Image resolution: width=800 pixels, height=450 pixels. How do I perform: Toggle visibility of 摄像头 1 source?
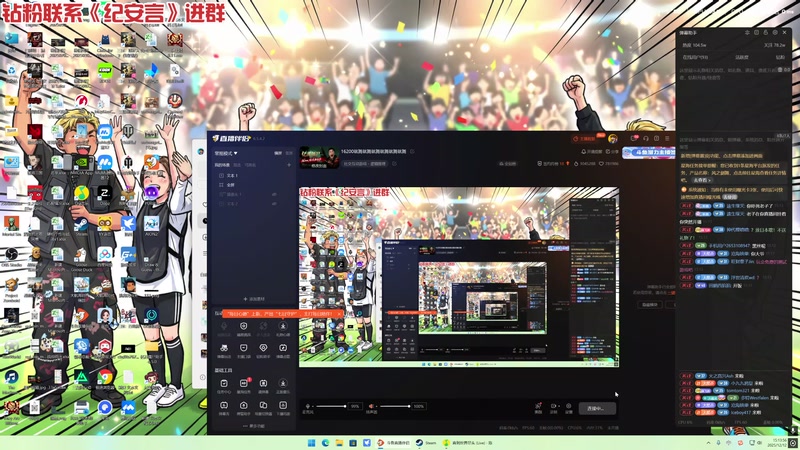[x=274, y=194]
